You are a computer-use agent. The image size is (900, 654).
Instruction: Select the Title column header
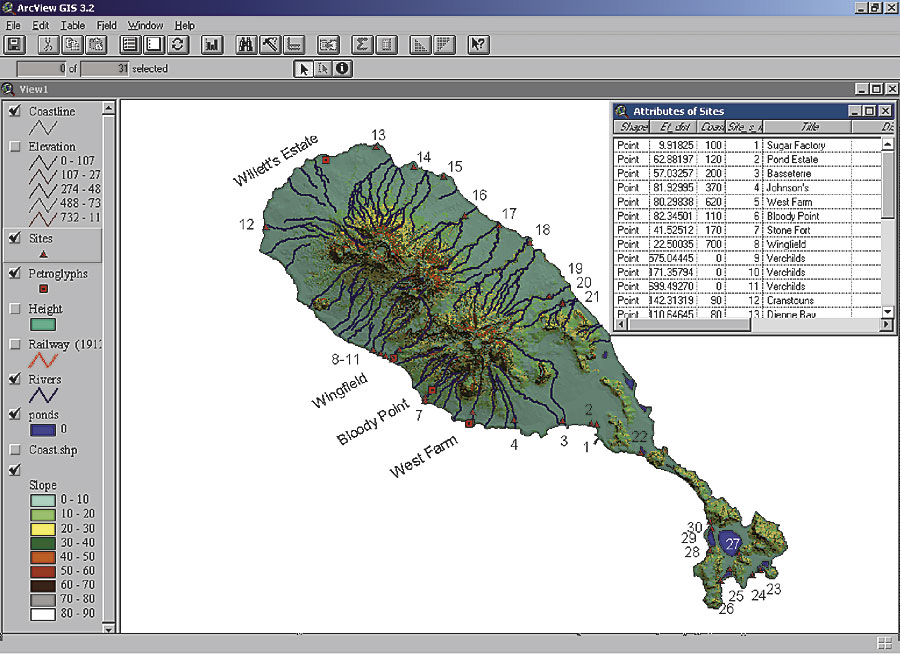pos(810,127)
